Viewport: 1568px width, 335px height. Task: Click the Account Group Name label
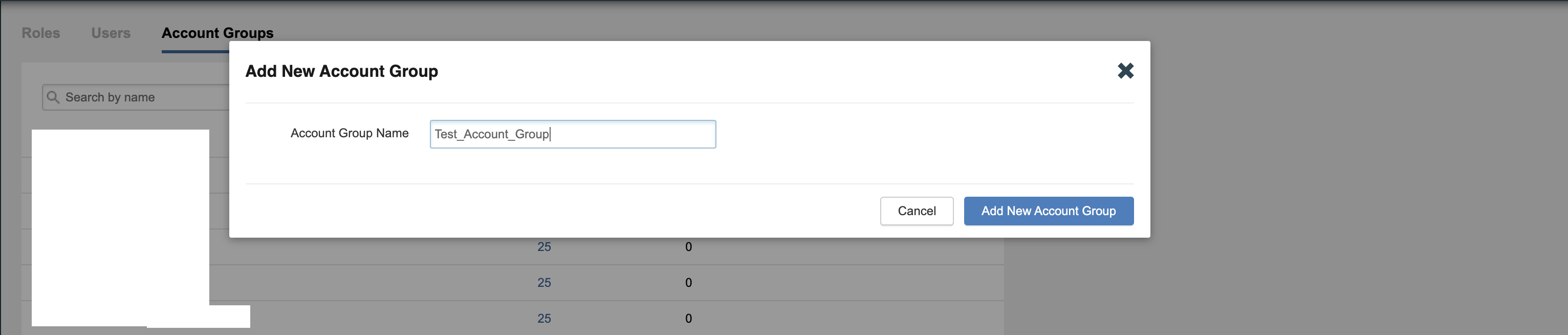click(x=350, y=133)
